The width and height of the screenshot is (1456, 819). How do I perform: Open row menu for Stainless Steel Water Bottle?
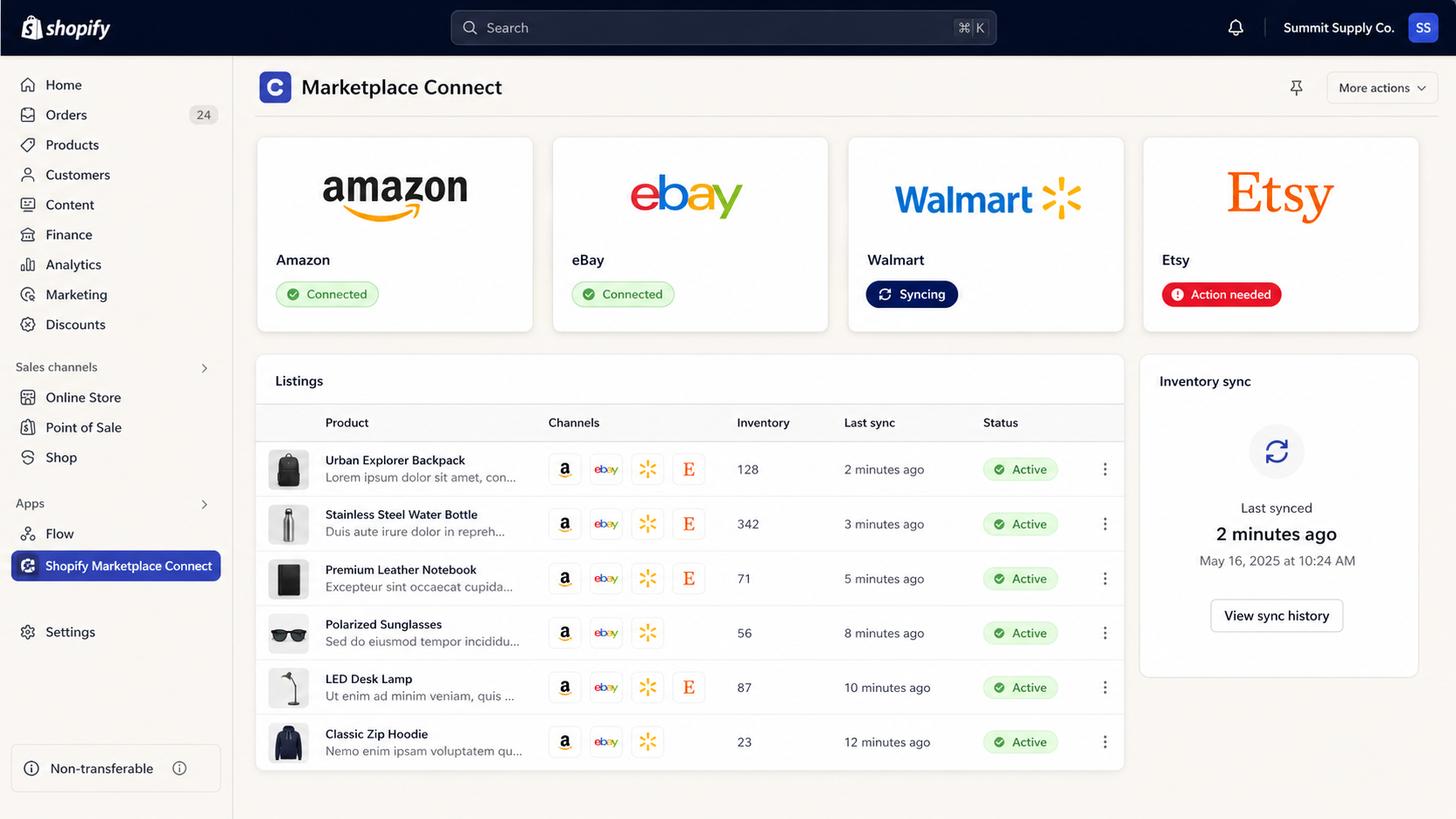[1105, 524]
